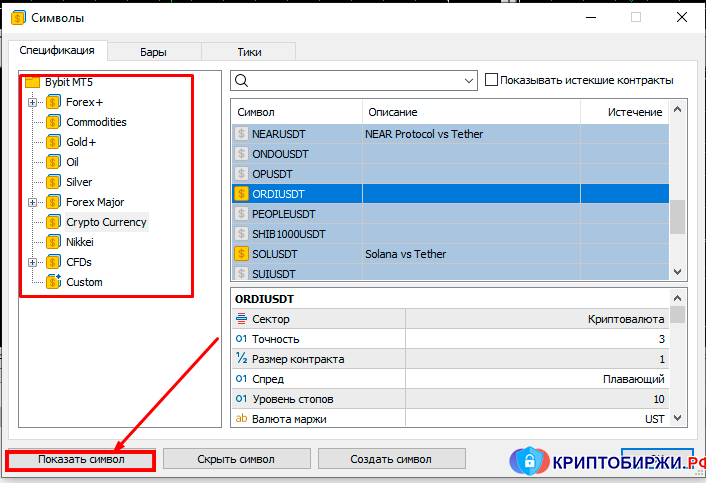Click the Валюта маржи 'ab' icon
Image resolution: width=706 pixels, height=483 pixels.
(241, 419)
